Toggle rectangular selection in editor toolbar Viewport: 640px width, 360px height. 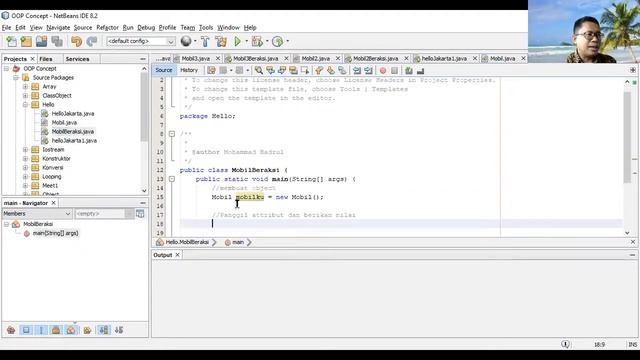[304, 70]
